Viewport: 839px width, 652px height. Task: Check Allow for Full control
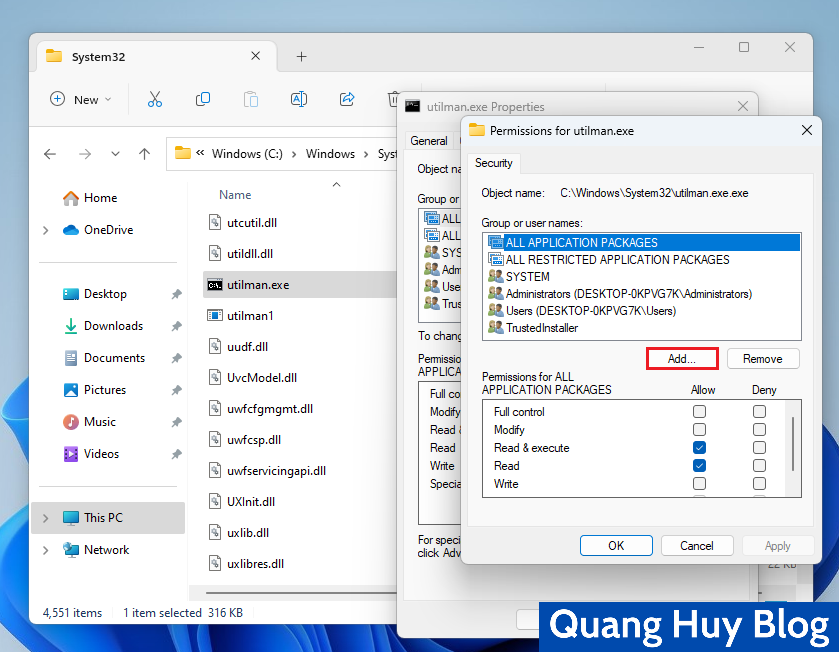click(699, 411)
